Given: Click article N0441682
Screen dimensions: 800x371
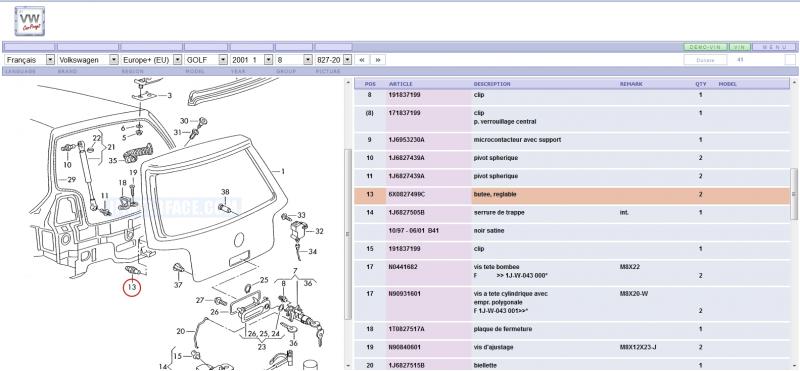Looking at the screenshot, I should [x=403, y=267].
